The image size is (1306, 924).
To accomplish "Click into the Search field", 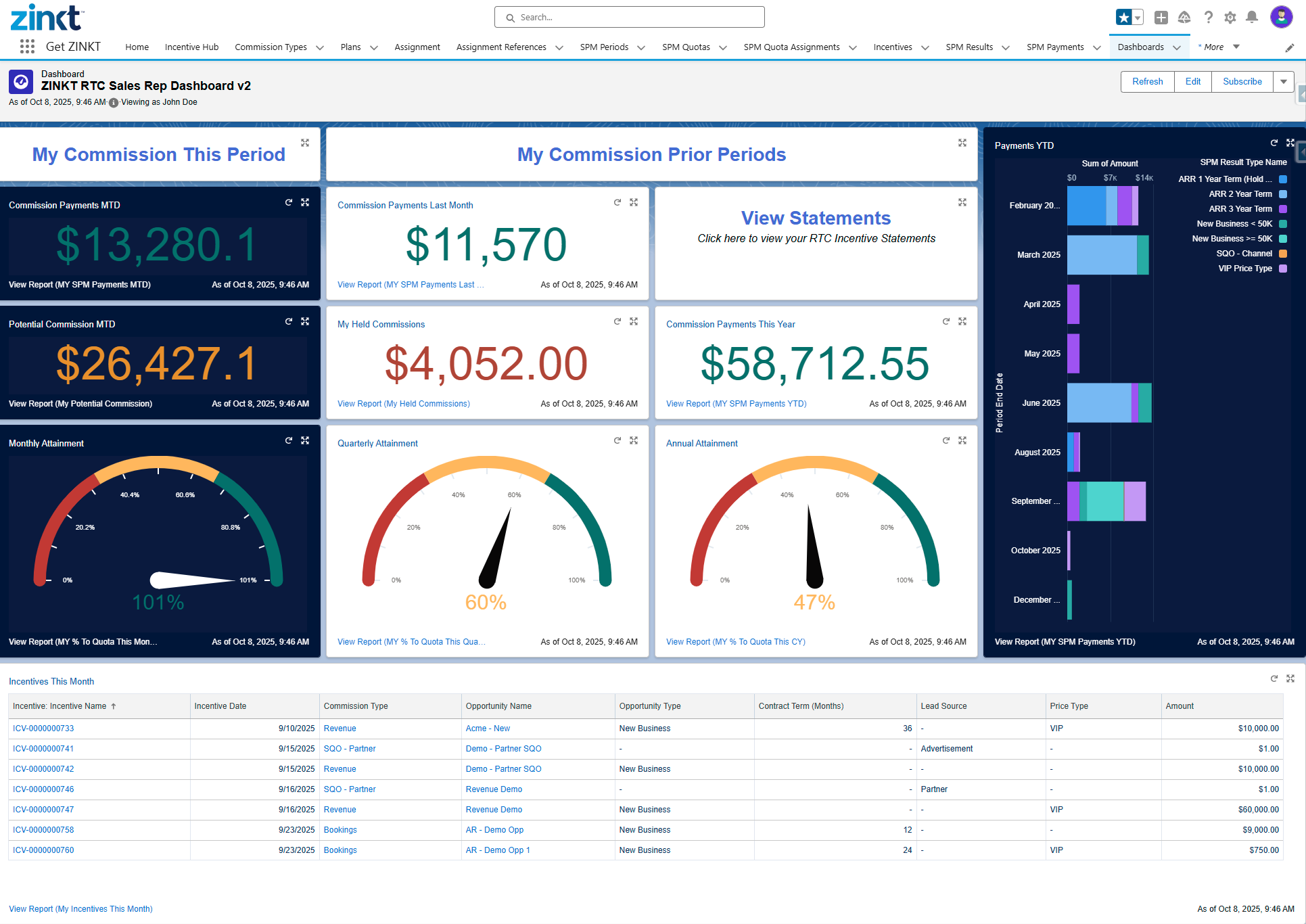I will coord(629,18).
